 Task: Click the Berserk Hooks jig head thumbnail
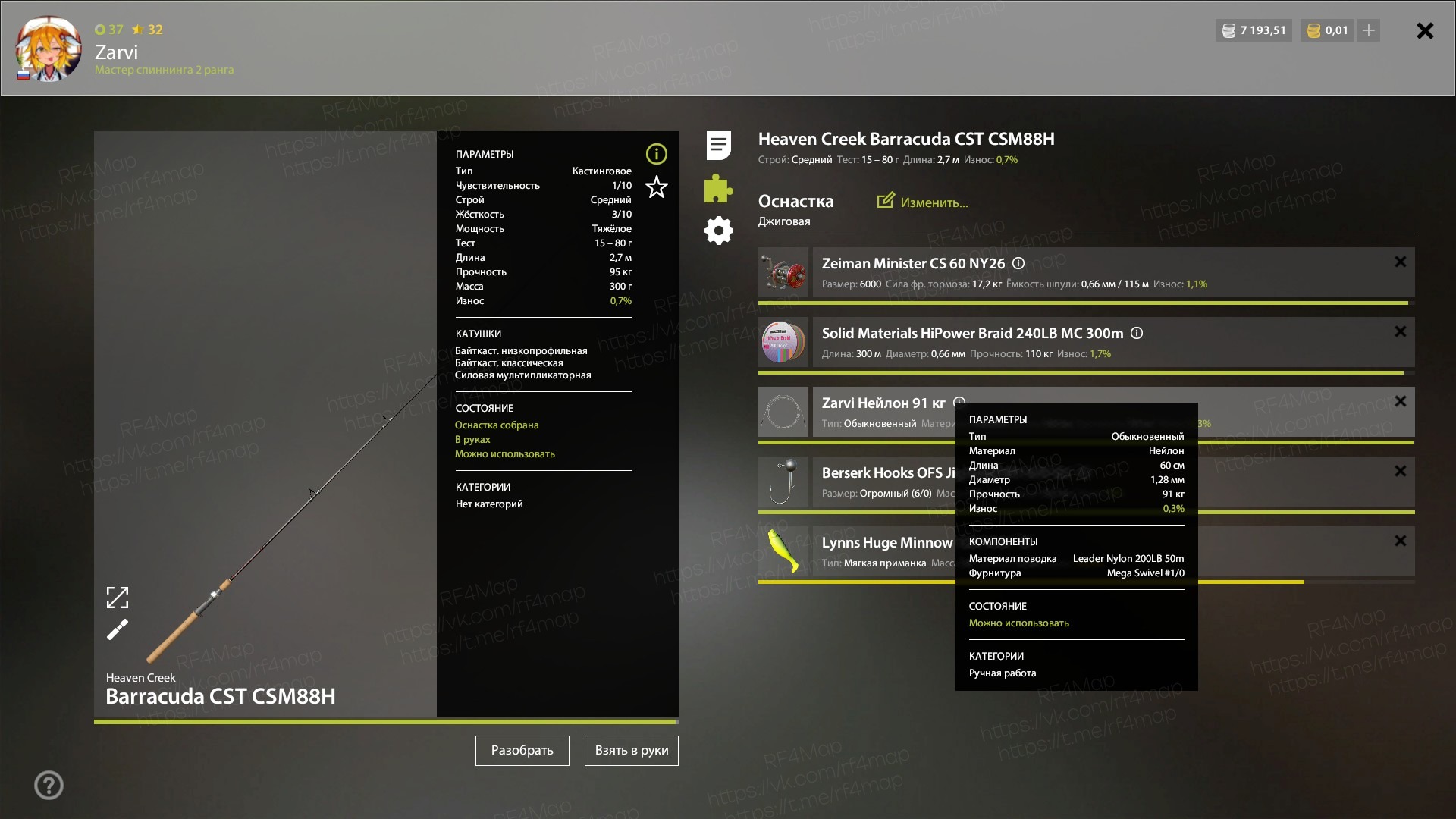(783, 482)
